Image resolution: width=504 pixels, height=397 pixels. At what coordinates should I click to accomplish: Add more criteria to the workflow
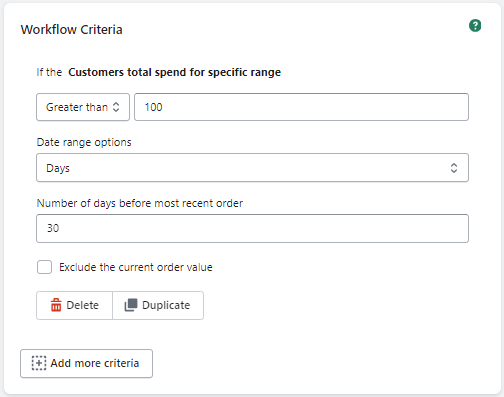coord(86,363)
